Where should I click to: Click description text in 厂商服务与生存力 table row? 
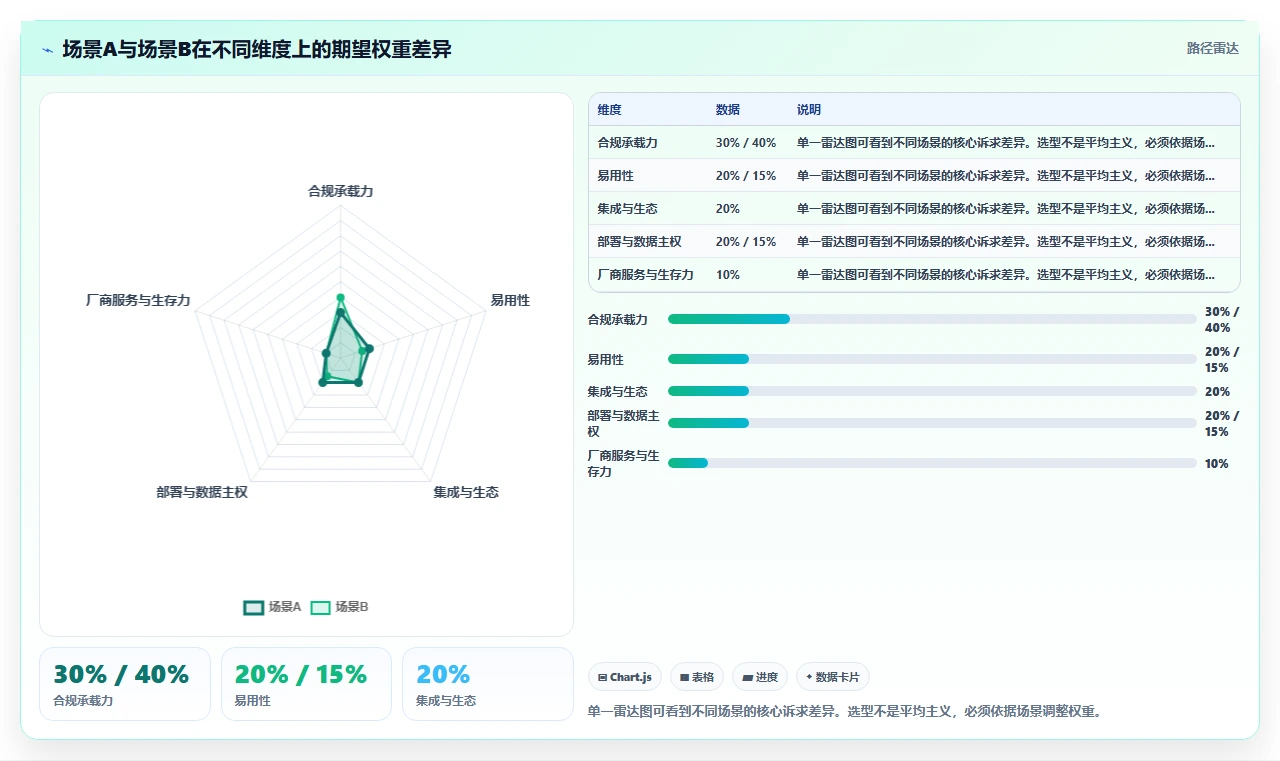click(1006, 275)
